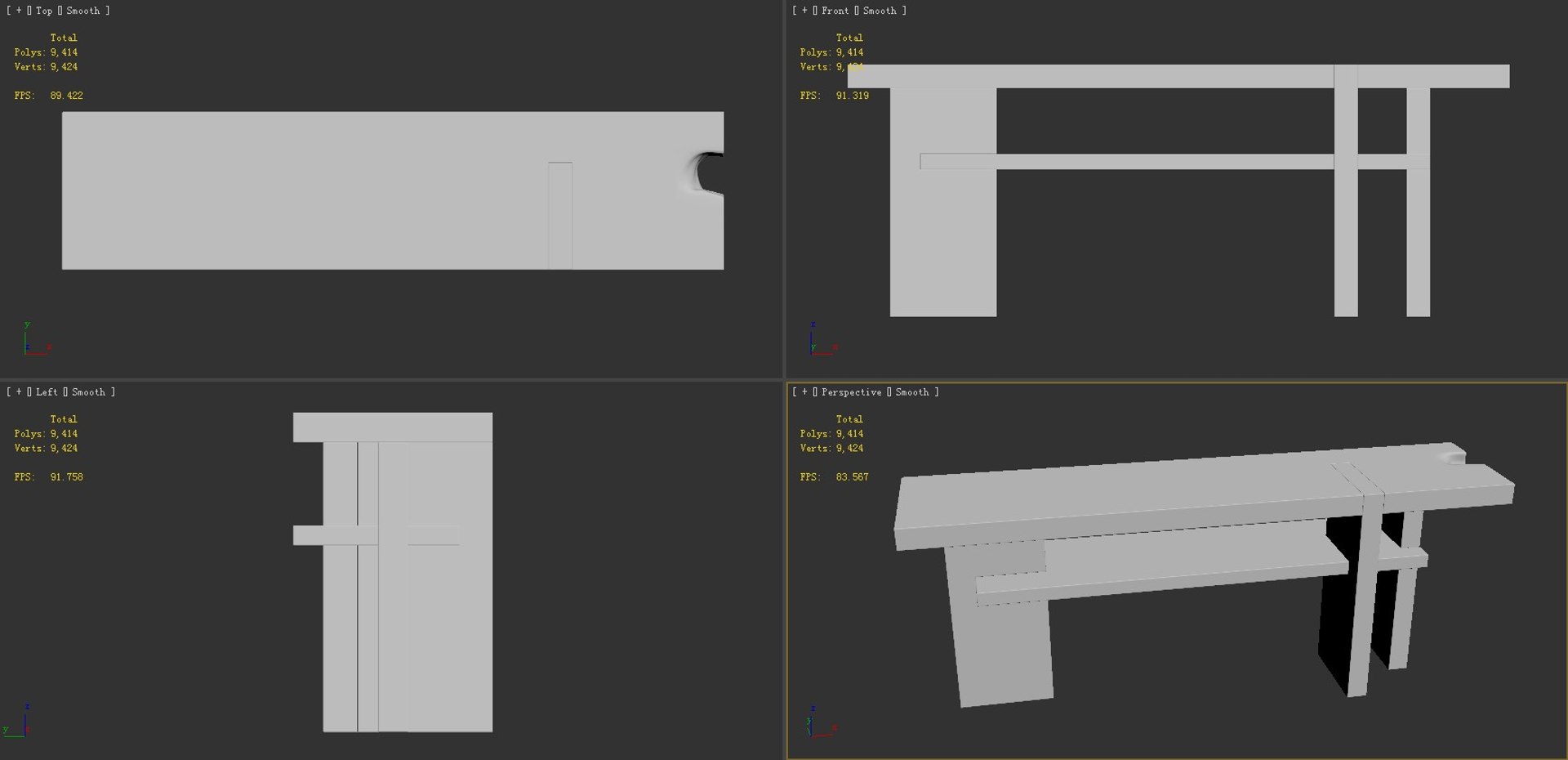This screenshot has width=1568, height=760.
Task: Click FPS value 83.567 in Perspective viewport
Action: 852,477
